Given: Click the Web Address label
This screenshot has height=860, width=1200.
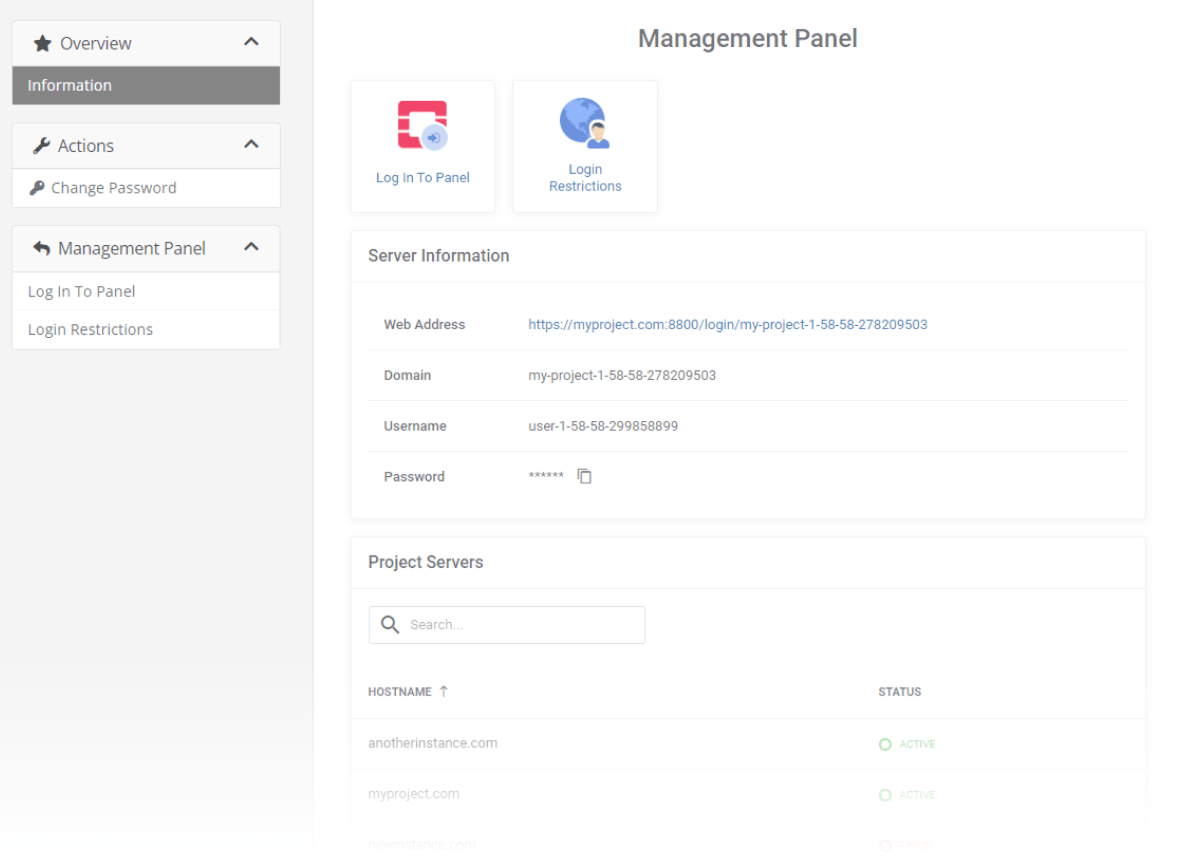Looking at the screenshot, I should tap(425, 324).
